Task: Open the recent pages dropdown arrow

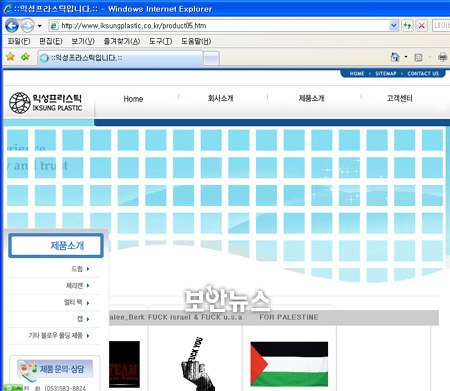Action: click(x=40, y=26)
